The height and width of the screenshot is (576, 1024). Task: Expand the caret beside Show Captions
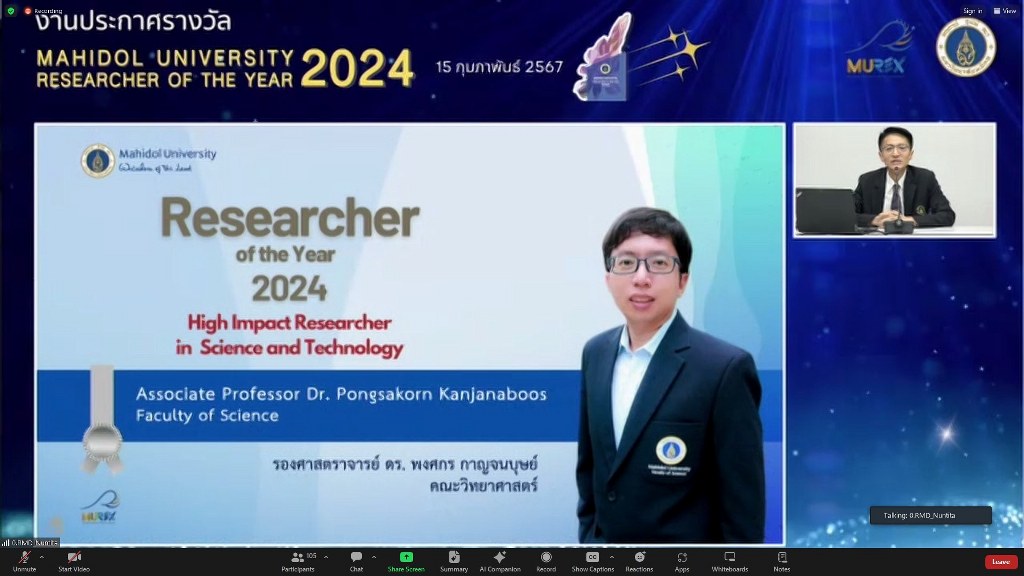(611, 557)
